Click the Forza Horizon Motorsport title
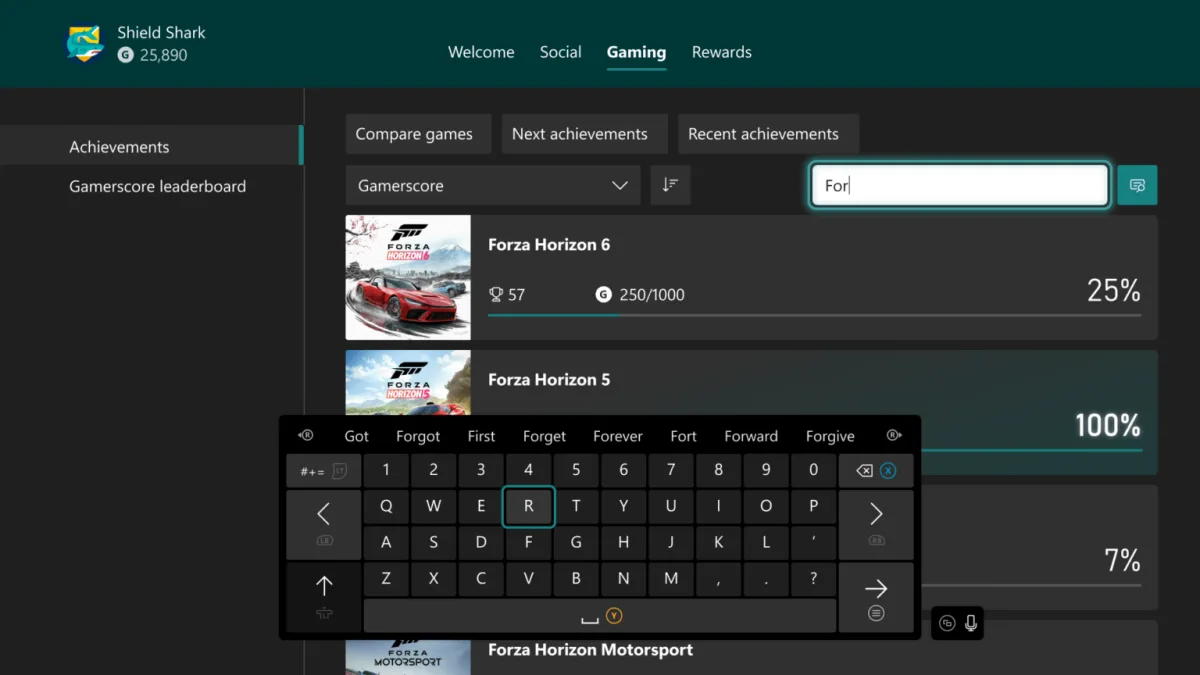 tap(590, 650)
